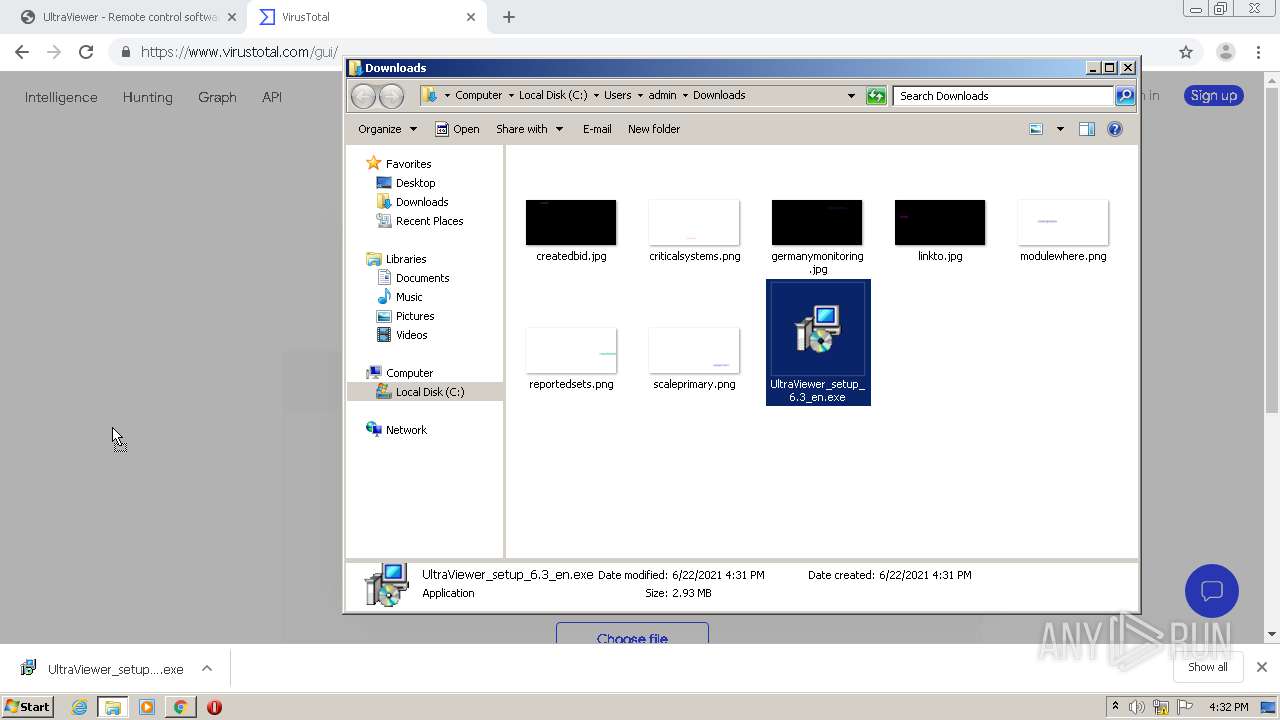This screenshot has height=720, width=1280.
Task: Click the Open toolbar button
Action: coord(457,129)
